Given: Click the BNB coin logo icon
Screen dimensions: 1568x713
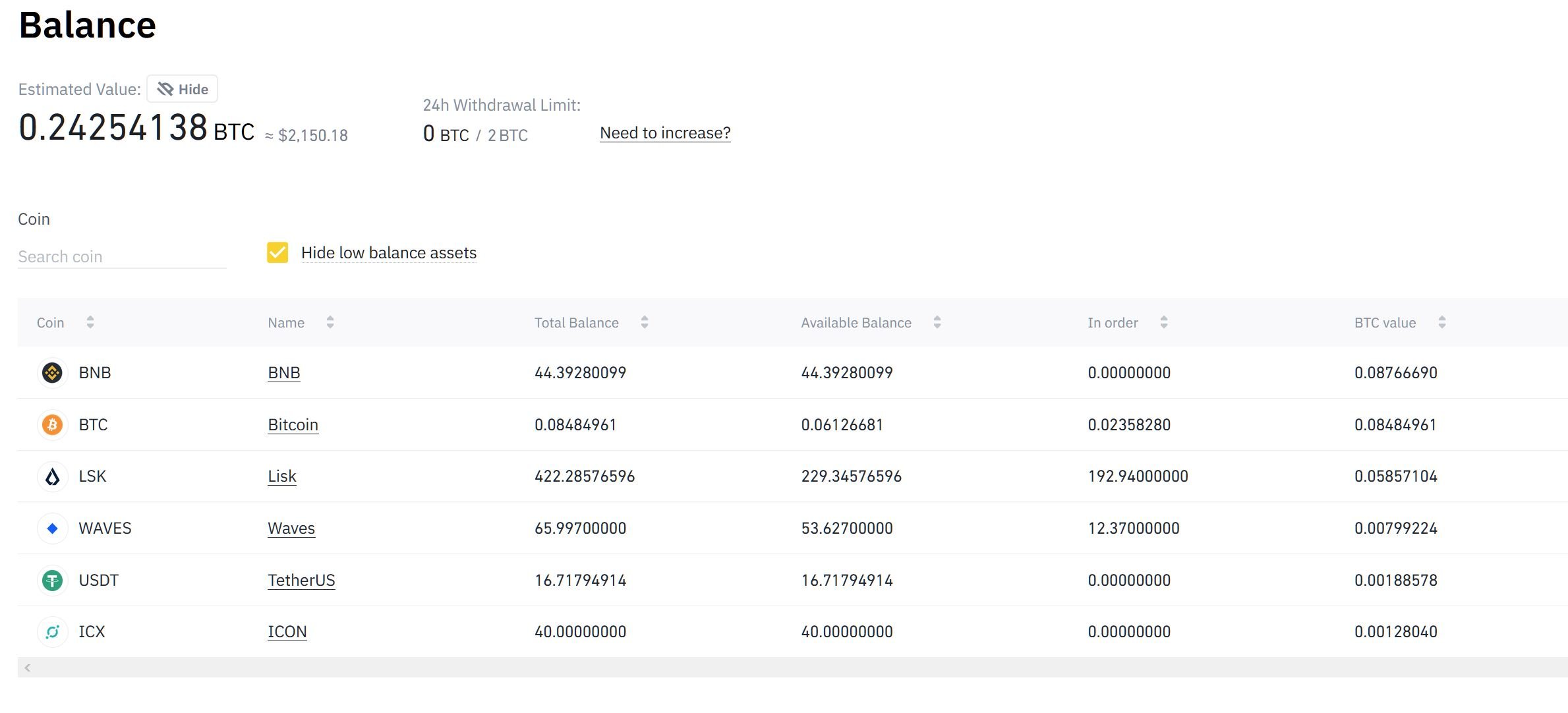Looking at the screenshot, I should pyautogui.click(x=52, y=373).
